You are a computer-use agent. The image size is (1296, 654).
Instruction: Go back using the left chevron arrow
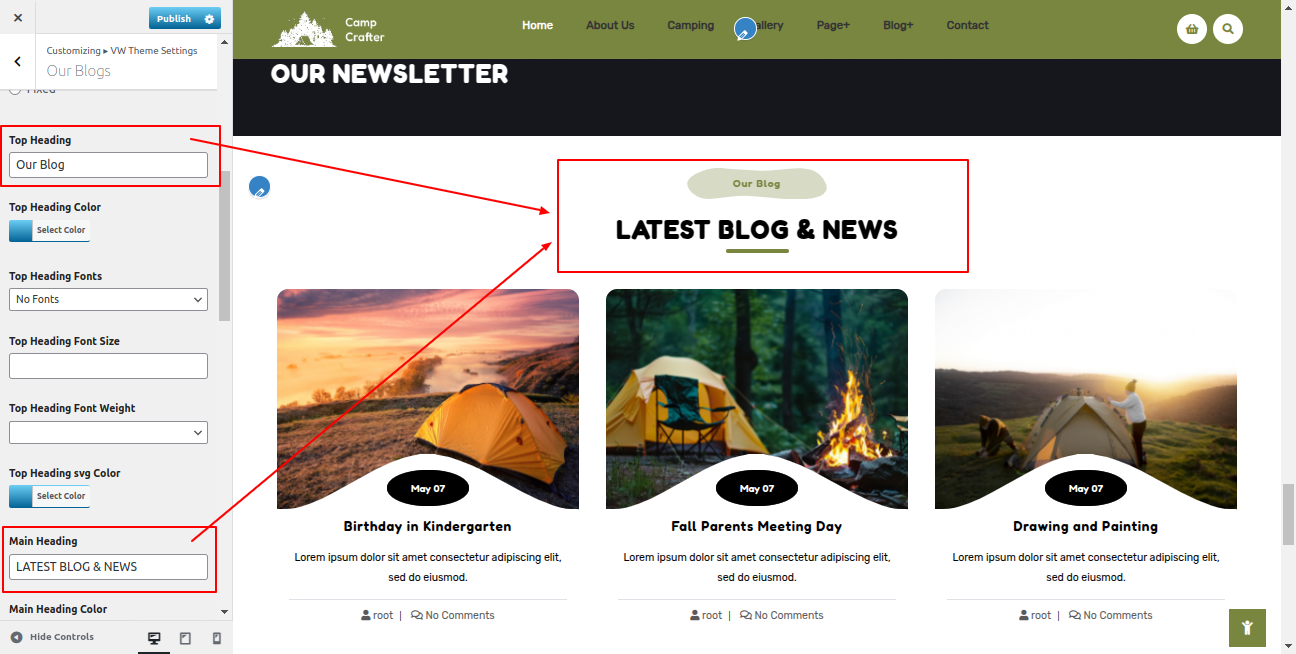(x=18, y=61)
